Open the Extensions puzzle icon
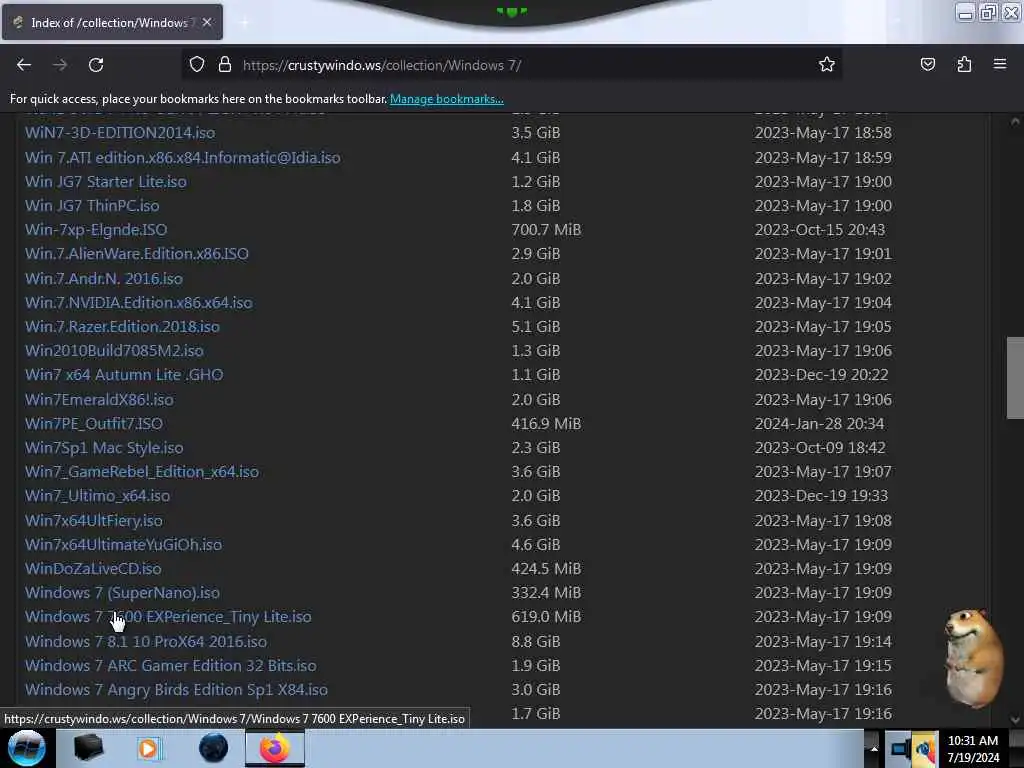Screen dimensions: 1024x768 (x=964, y=64)
